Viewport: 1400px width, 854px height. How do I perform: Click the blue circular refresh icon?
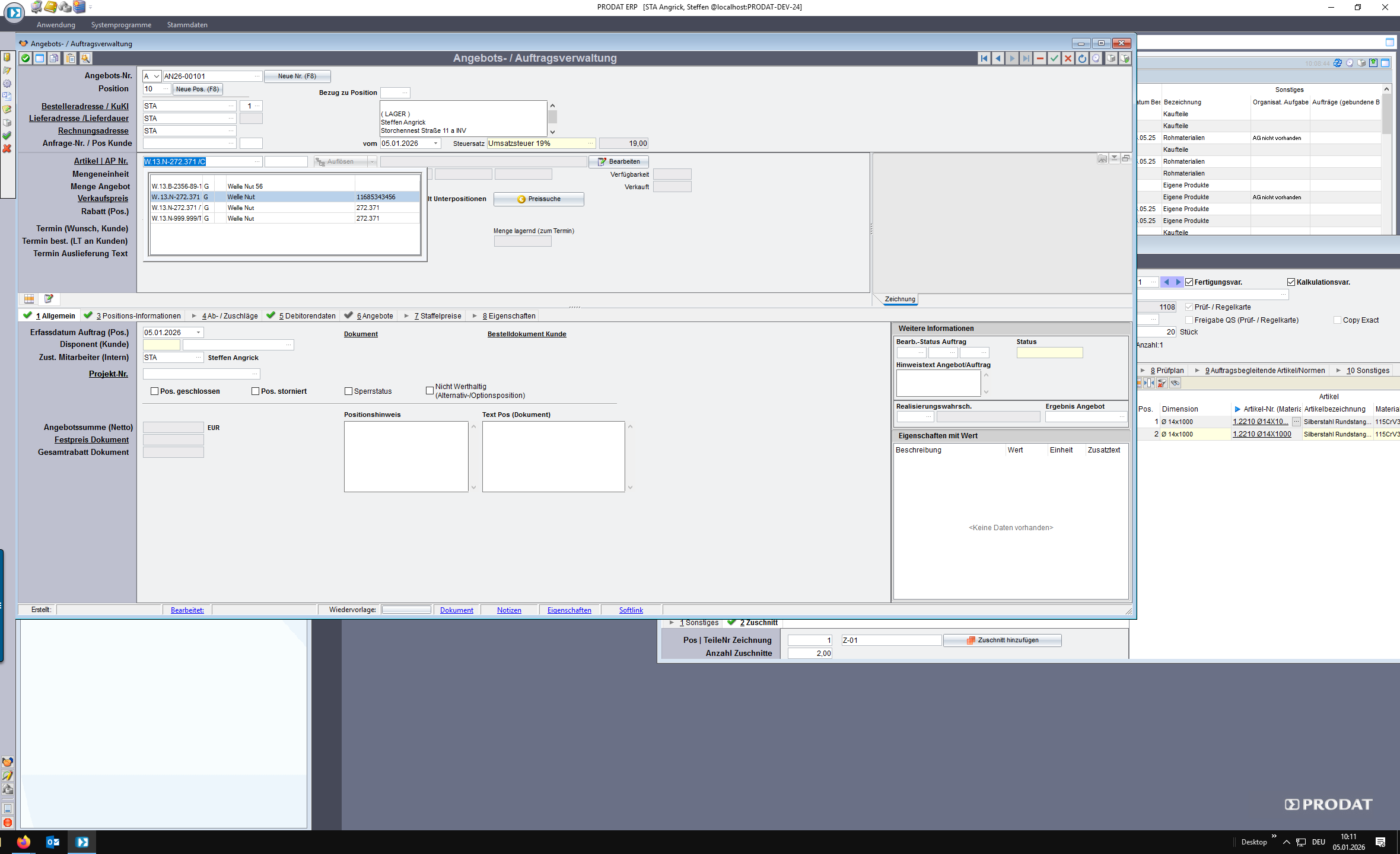[x=1082, y=58]
